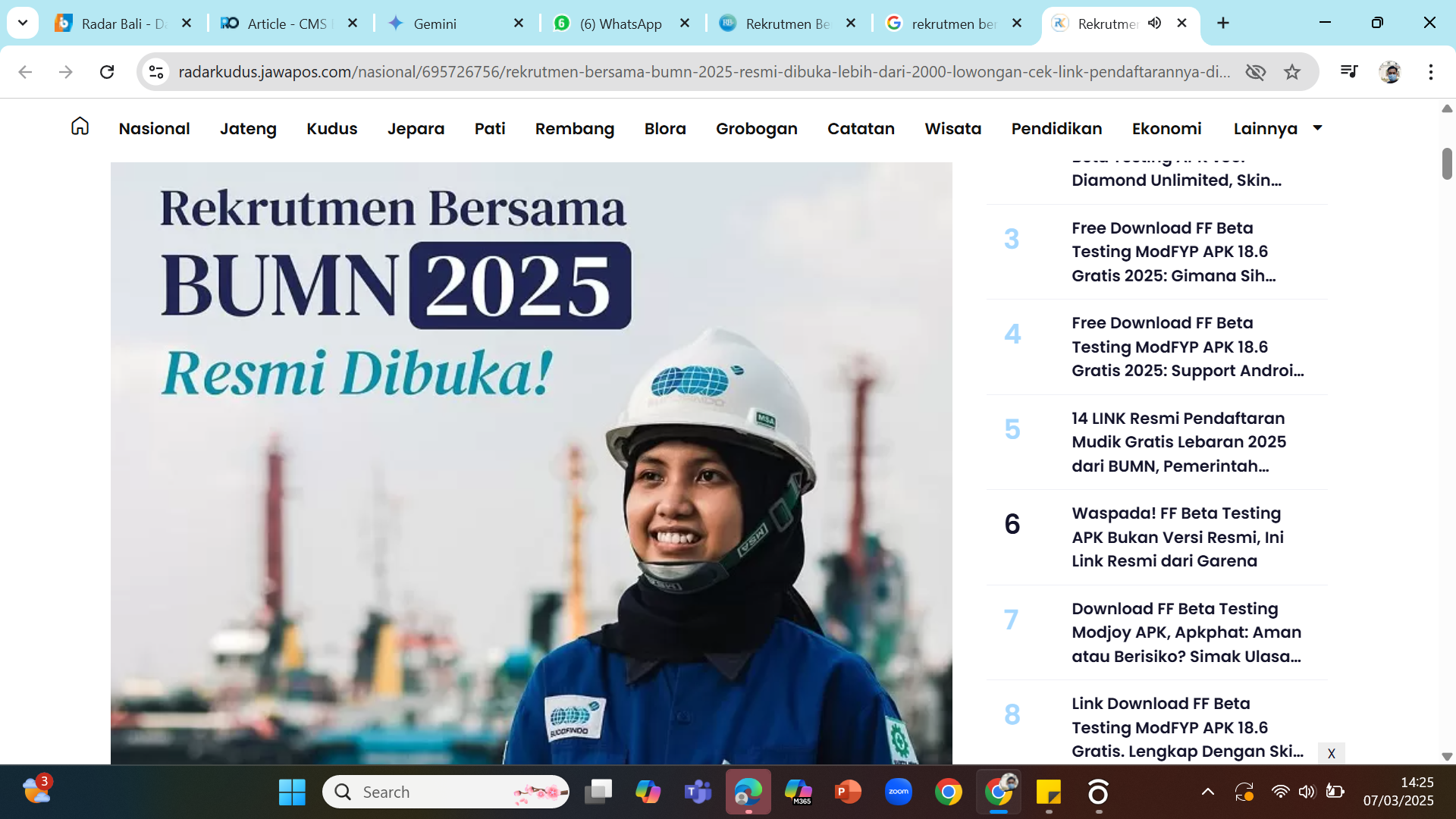
Task: Open the site home icon
Action: pos(80,127)
